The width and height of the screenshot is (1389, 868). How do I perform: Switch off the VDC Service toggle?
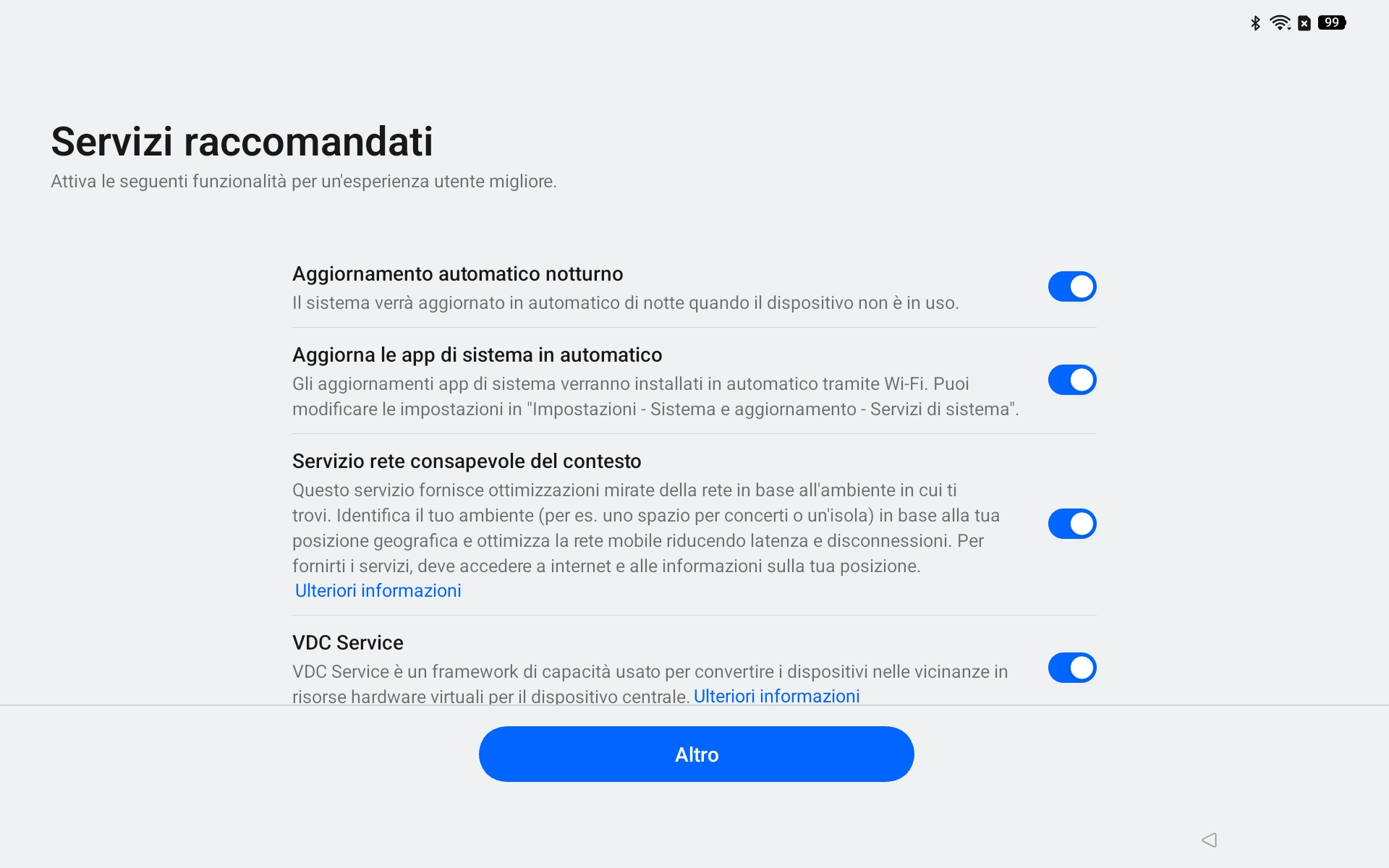click(1072, 668)
